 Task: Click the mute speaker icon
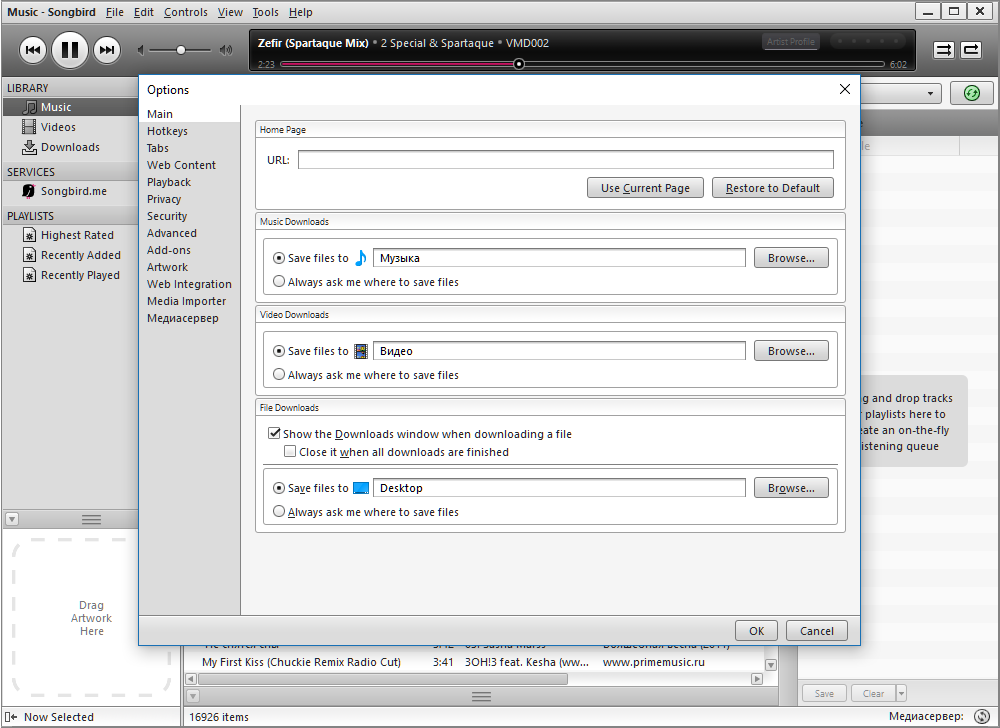[141, 50]
